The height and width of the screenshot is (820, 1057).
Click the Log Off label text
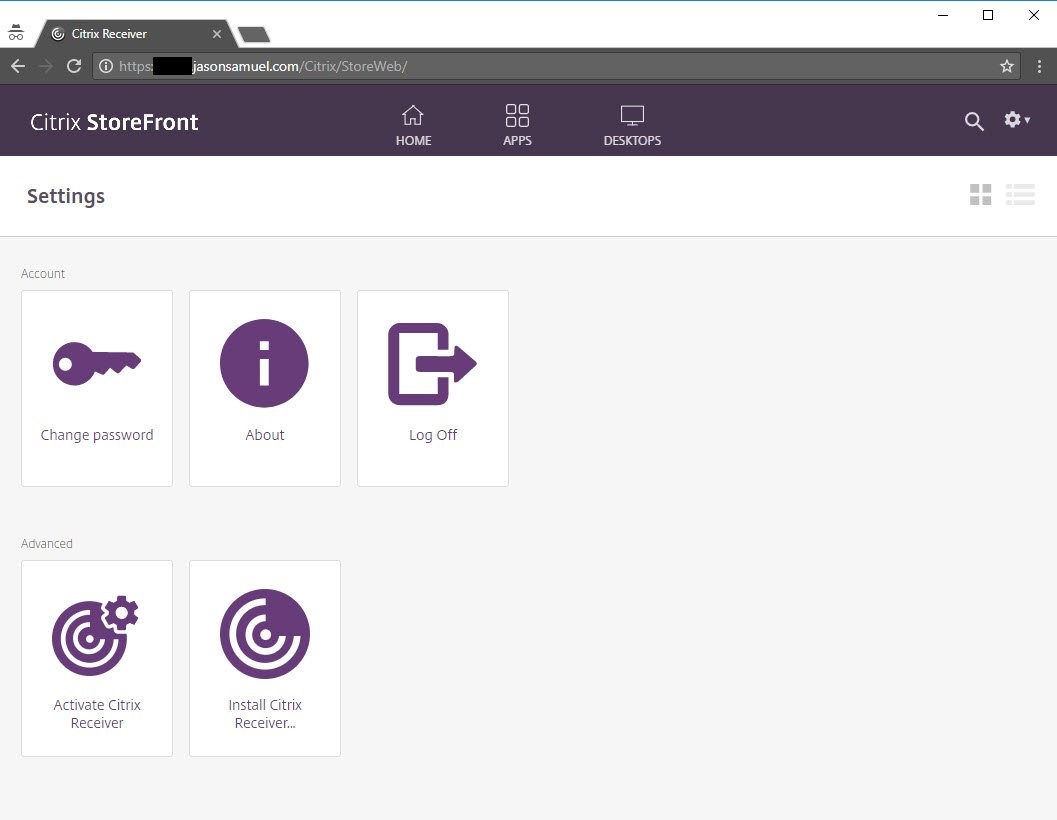(x=433, y=435)
